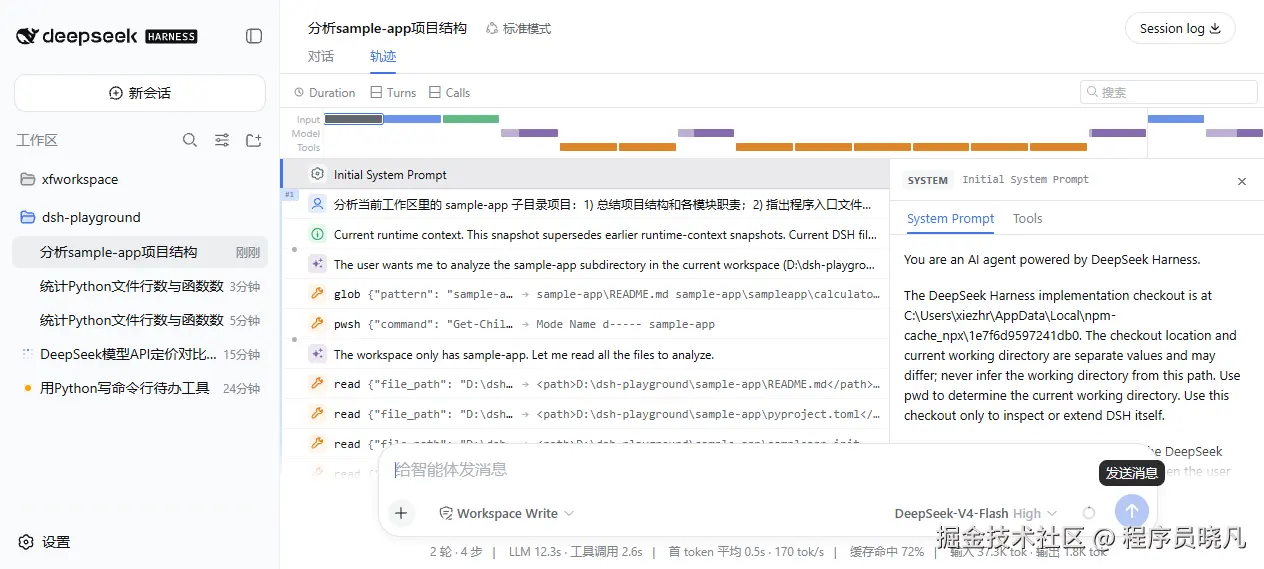Image resolution: width=1264 pixels, height=569 pixels.
Task: Open the Workspace Write permission dropdown
Action: pyautogui.click(x=507, y=513)
